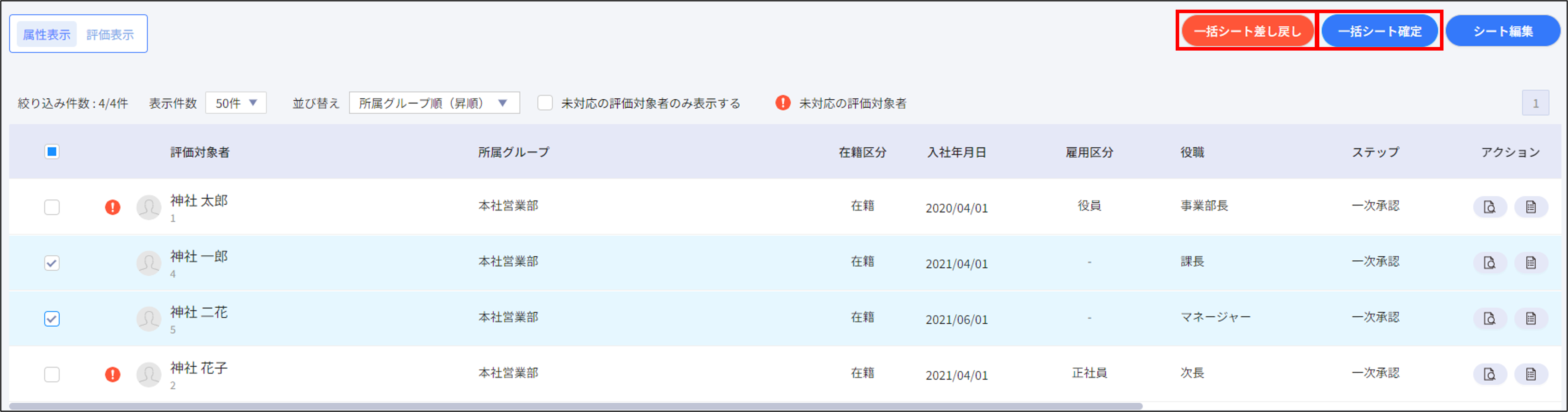
Task: Open the sheet preview icon for 神社二花
Action: point(1489,318)
